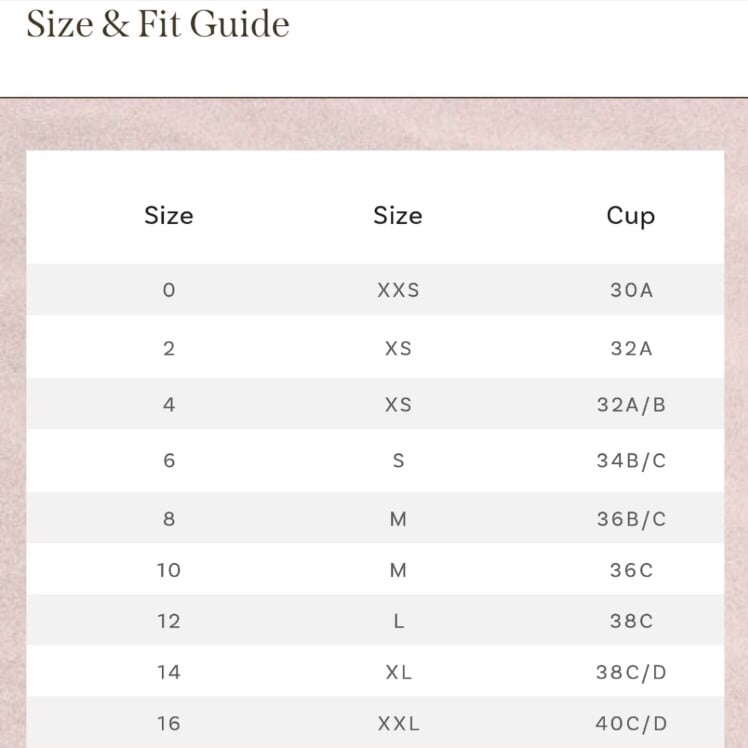The height and width of the screenshot is (748, 748).
Task: Click the XXL size cell
Action: pyautogui.click(x=398, y=724)
